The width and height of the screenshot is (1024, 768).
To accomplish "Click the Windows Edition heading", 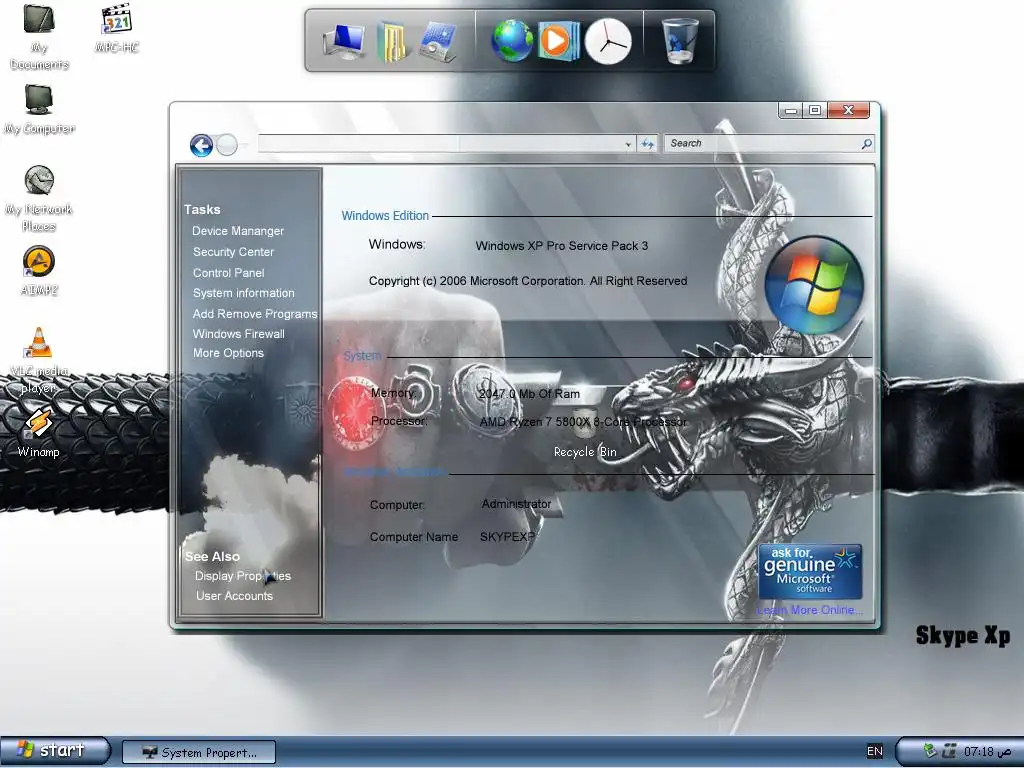I will tap(385, 216).
